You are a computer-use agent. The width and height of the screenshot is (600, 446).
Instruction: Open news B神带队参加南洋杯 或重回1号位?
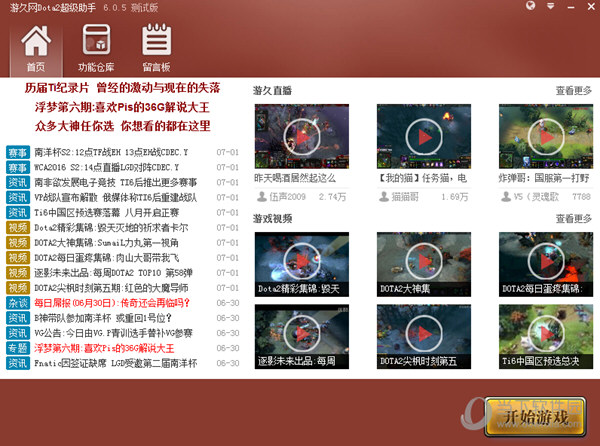pyautogui.click(x=103, y=318)
